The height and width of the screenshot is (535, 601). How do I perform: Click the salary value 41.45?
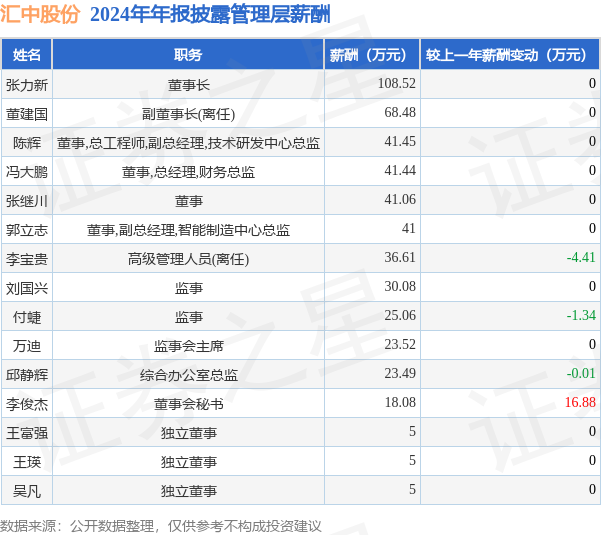point(400,141)
